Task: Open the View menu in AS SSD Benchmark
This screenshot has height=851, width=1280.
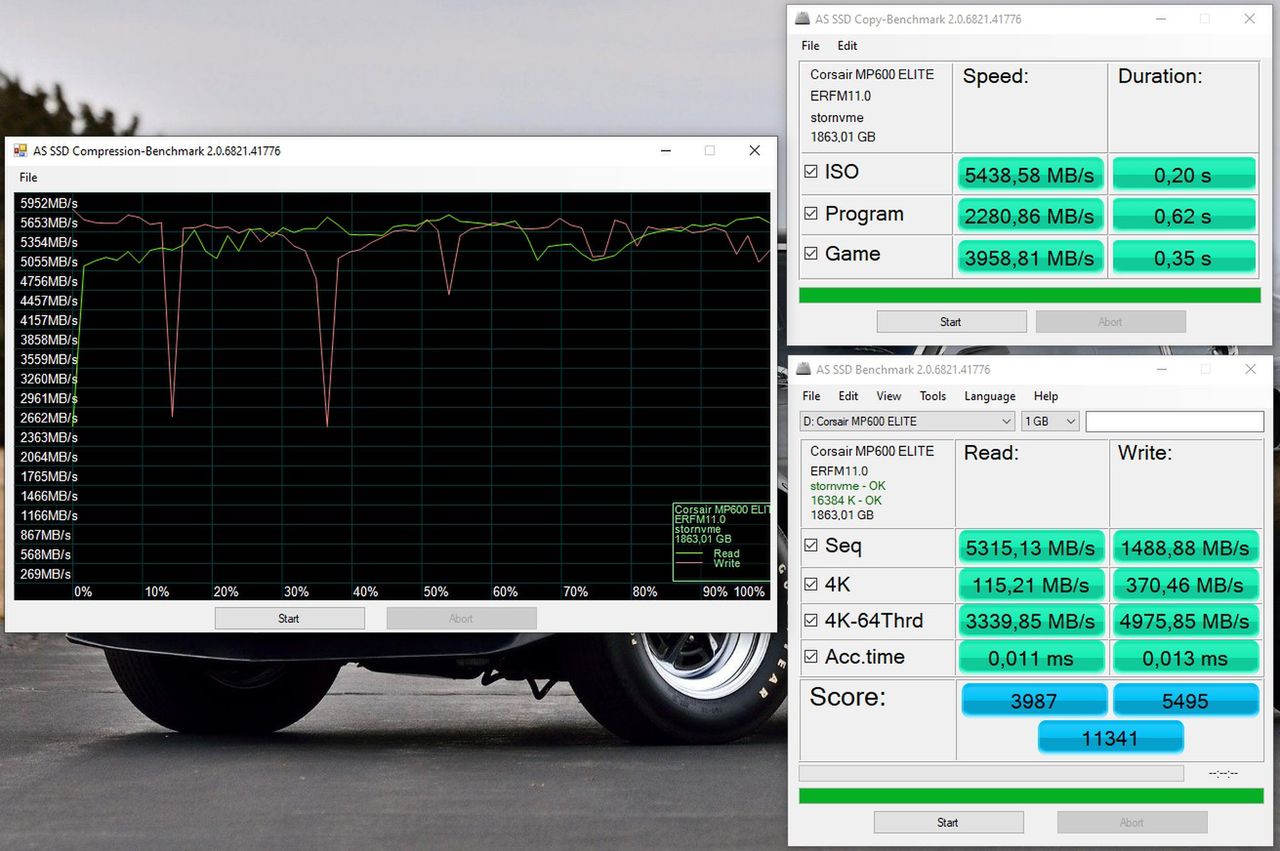Action: (888, 396)
